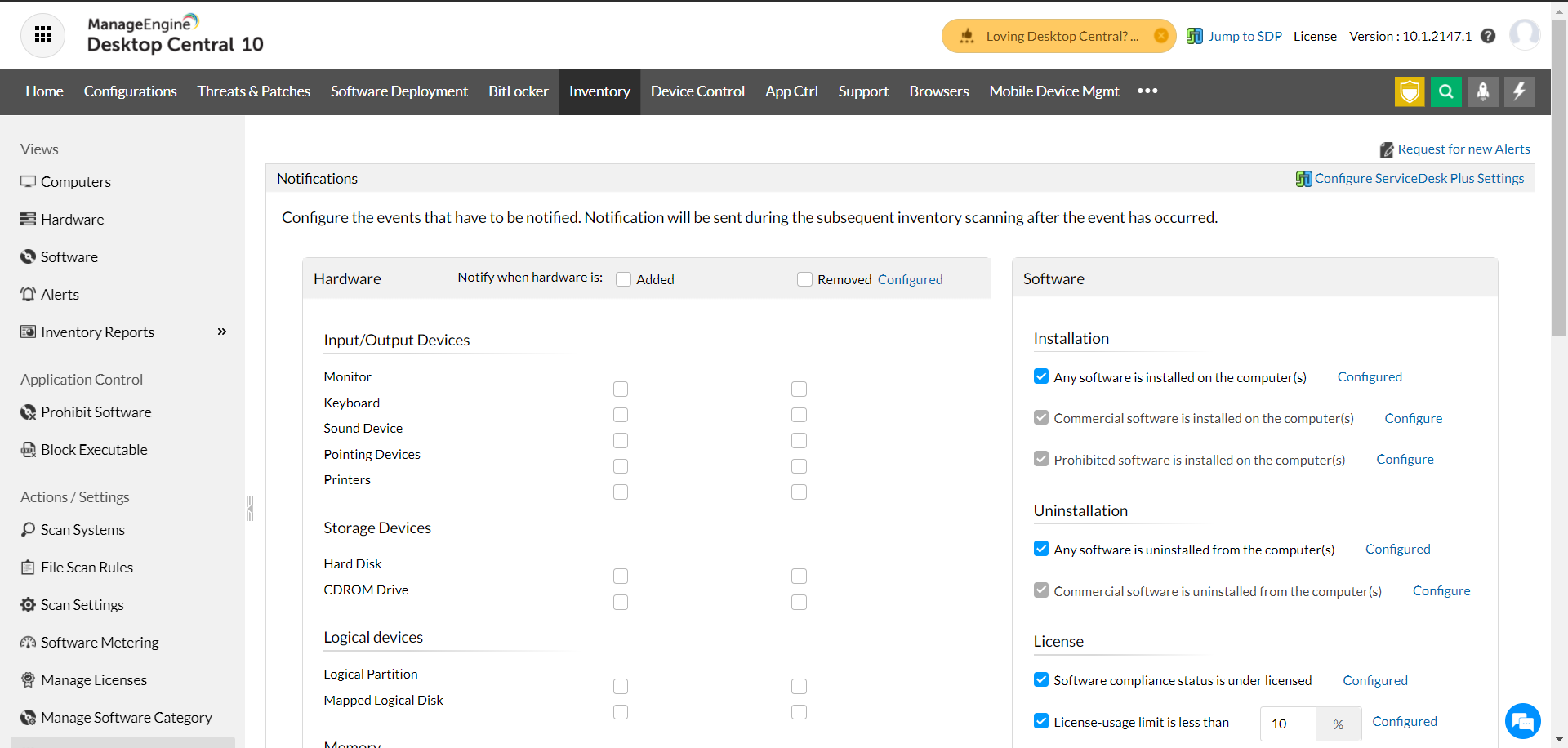Expand the more tabs ellipsis menu
The image size is (1568, 748).
pos(1147,91)
